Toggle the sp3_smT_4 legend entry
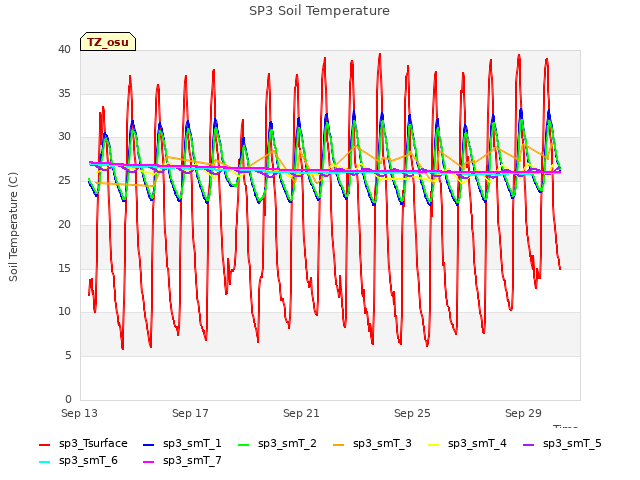640x480 pixels. click(x=467, y=444)
